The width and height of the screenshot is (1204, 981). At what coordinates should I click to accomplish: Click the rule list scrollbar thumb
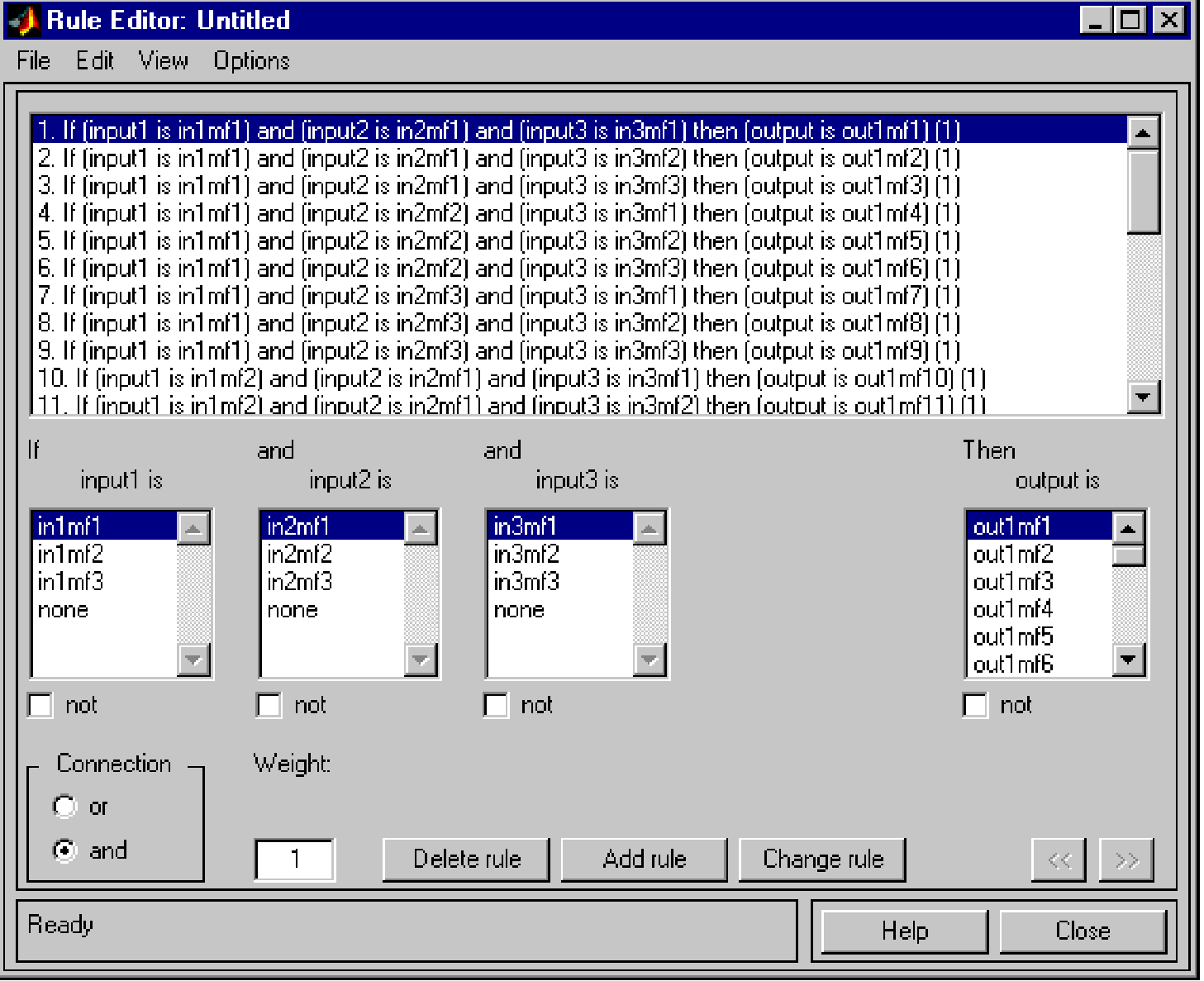click(1144, 191)
